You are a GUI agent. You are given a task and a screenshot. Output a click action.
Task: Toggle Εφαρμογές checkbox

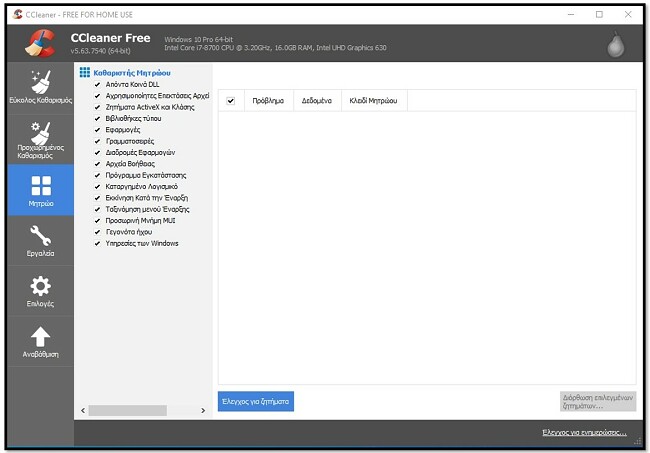click(97, 130)
